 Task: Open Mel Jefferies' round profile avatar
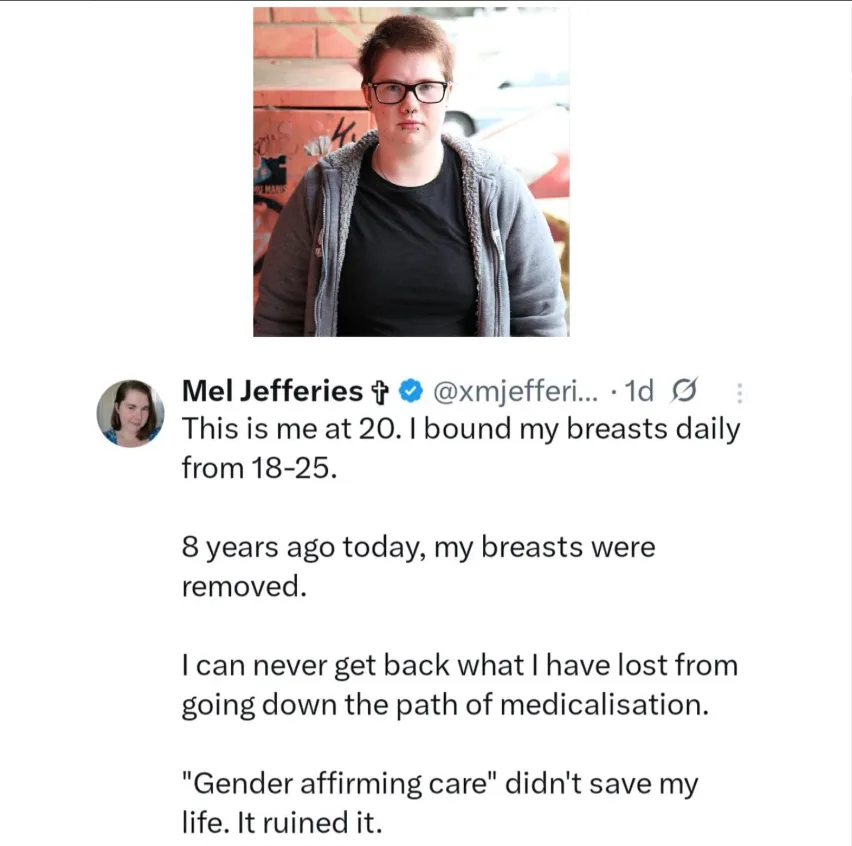coord(130,412)
